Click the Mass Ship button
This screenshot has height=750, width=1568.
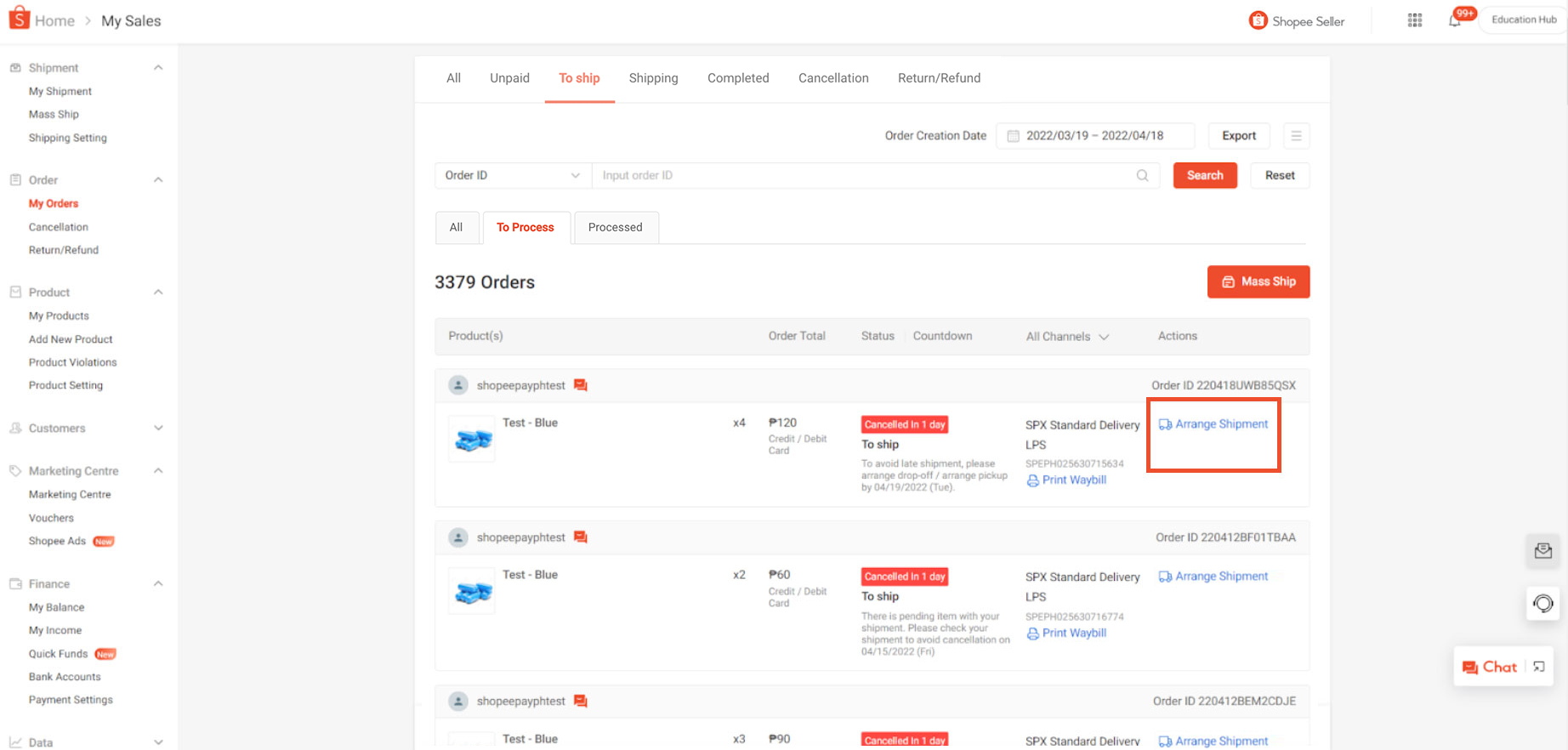1258,281
